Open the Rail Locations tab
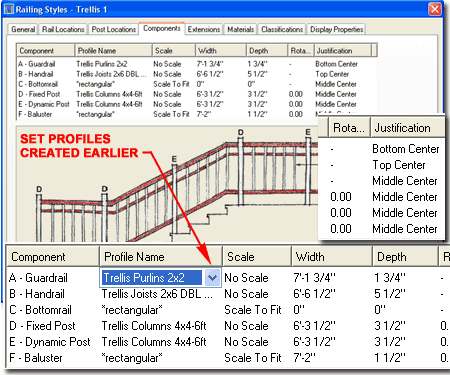The height and width of the screenshot is (375, 450). pyautogui.click(x=63, y=29)
